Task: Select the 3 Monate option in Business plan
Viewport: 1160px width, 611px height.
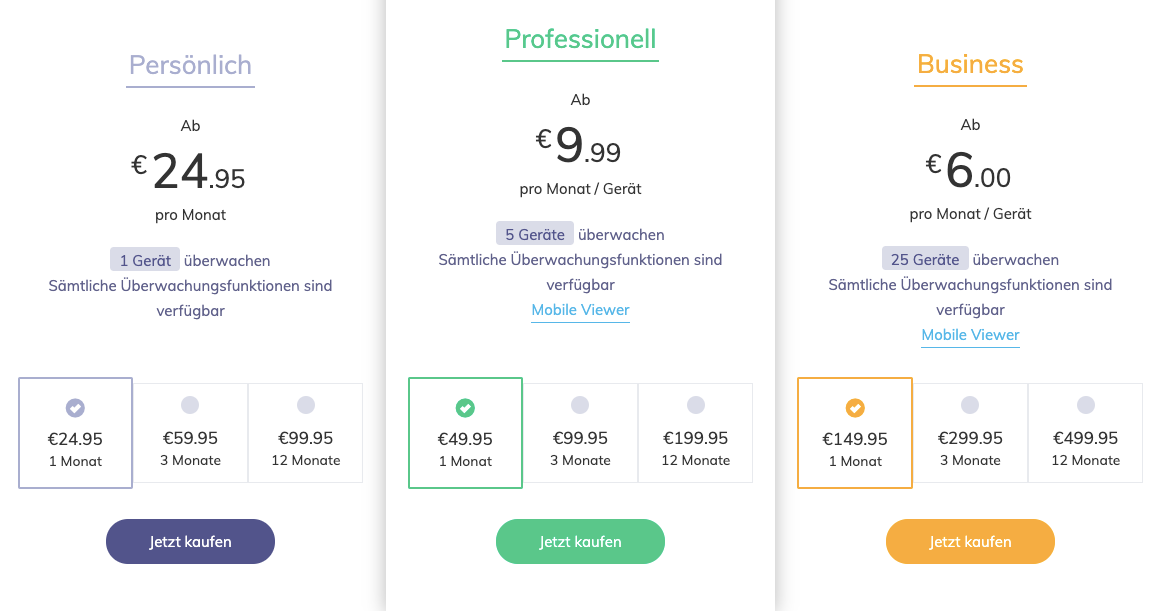Action: click(x=970, y=433)
